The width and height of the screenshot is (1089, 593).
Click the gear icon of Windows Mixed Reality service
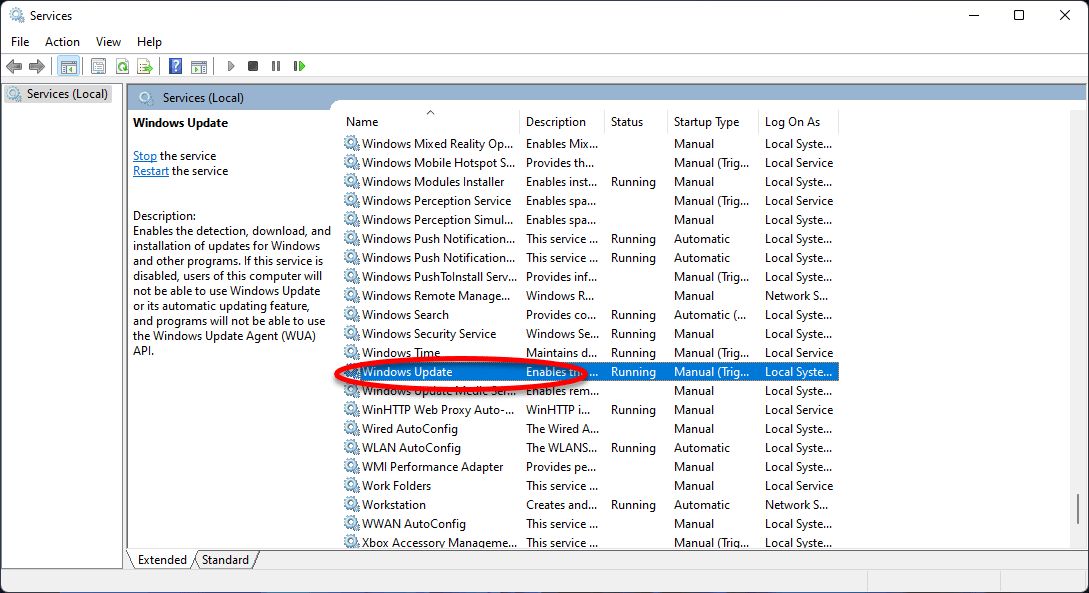(x=351, y=144)
